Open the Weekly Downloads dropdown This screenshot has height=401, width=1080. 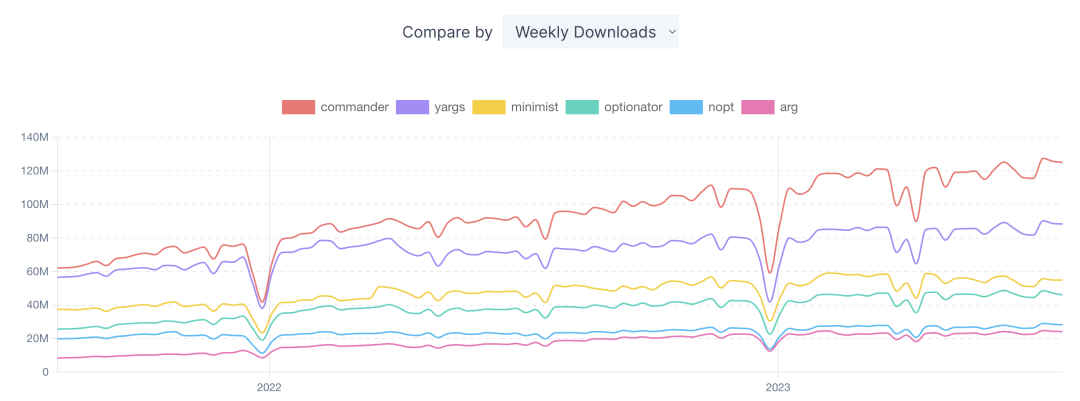tap(590, 32)
